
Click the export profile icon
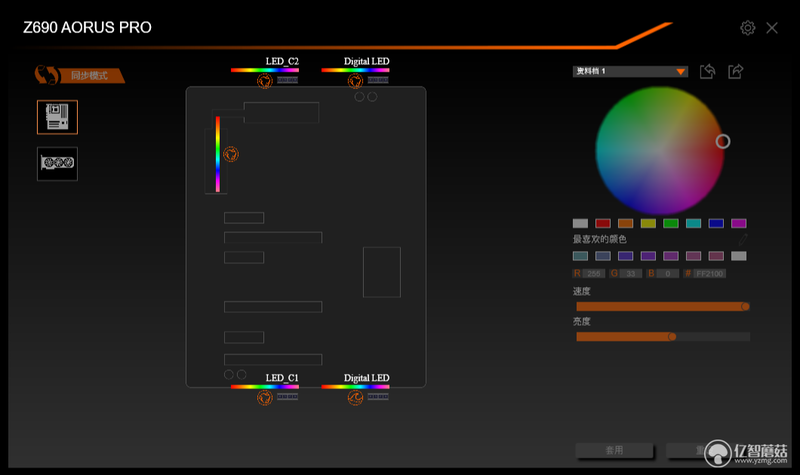(x=735, y=71)
